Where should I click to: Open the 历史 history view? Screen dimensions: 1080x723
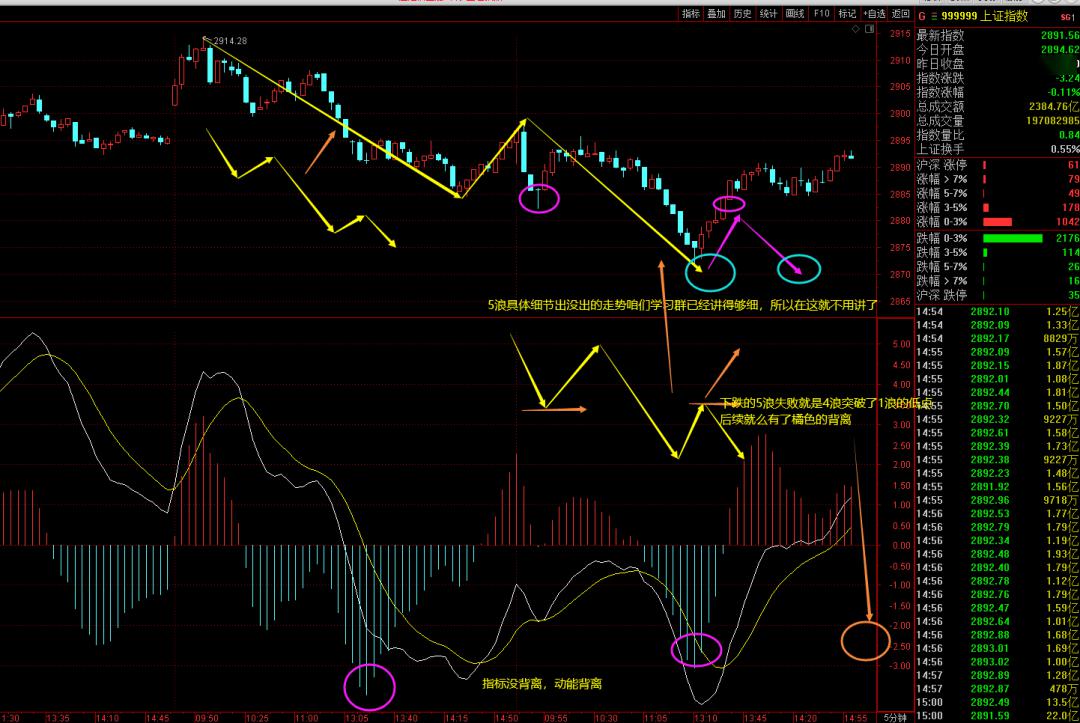pos(742,14)
